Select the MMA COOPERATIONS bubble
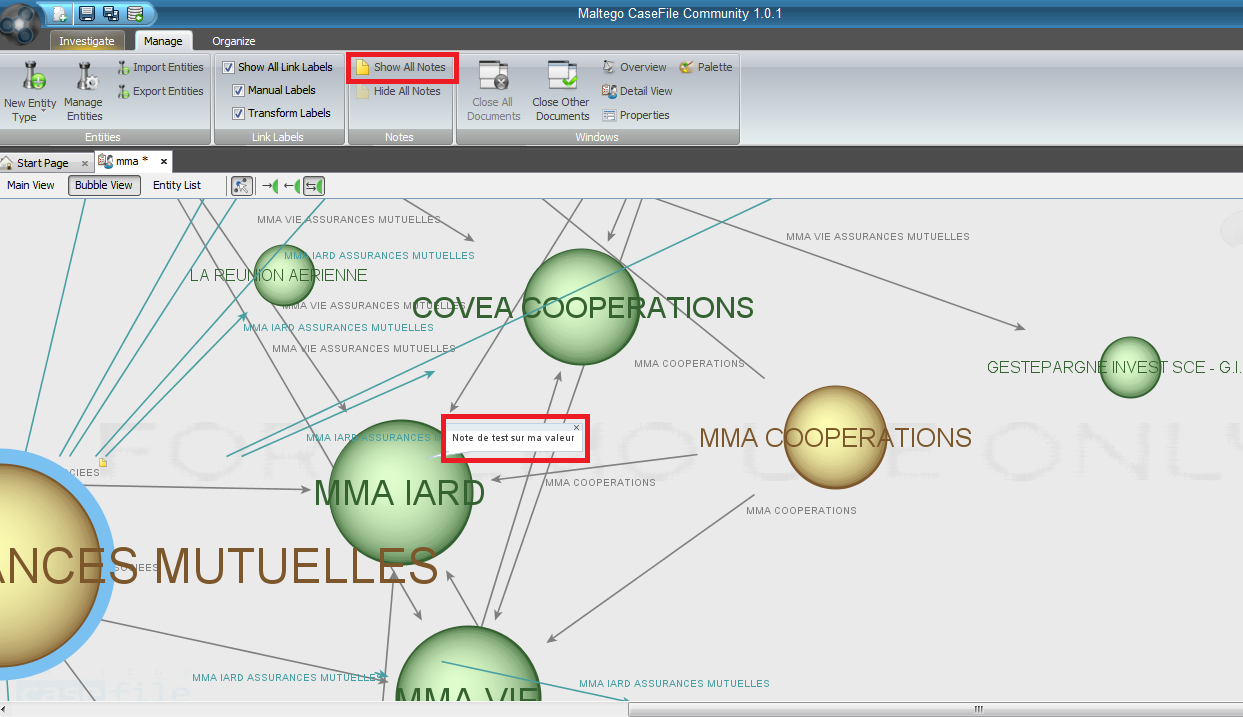Viewport: 1243px width, 717px height. pos(835,437)
